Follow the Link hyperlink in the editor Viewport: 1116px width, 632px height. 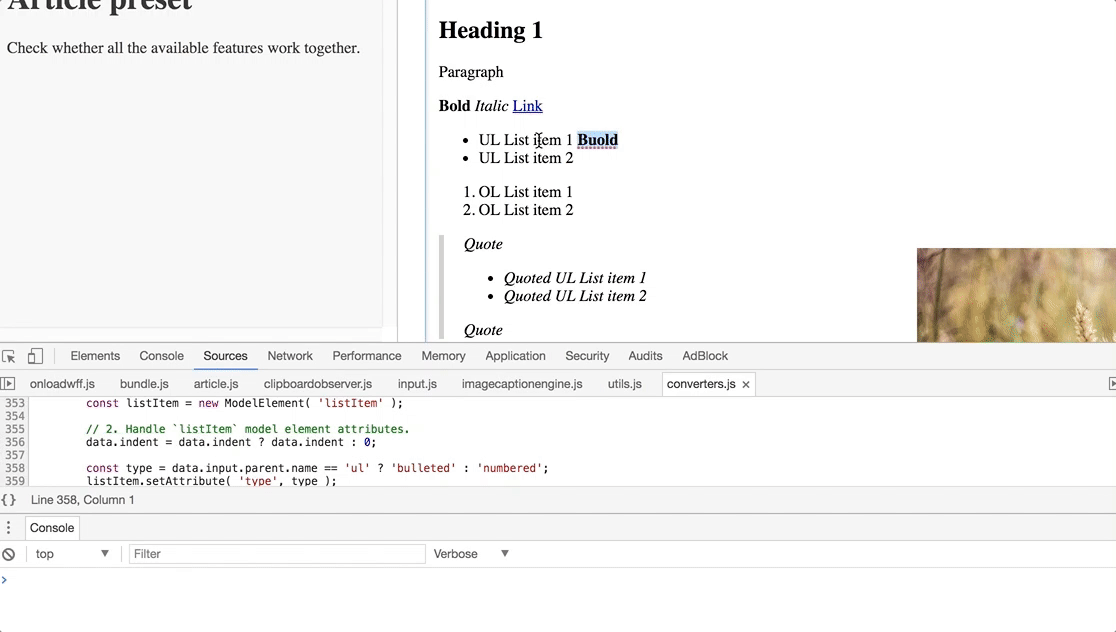click(x=527, y=106)
